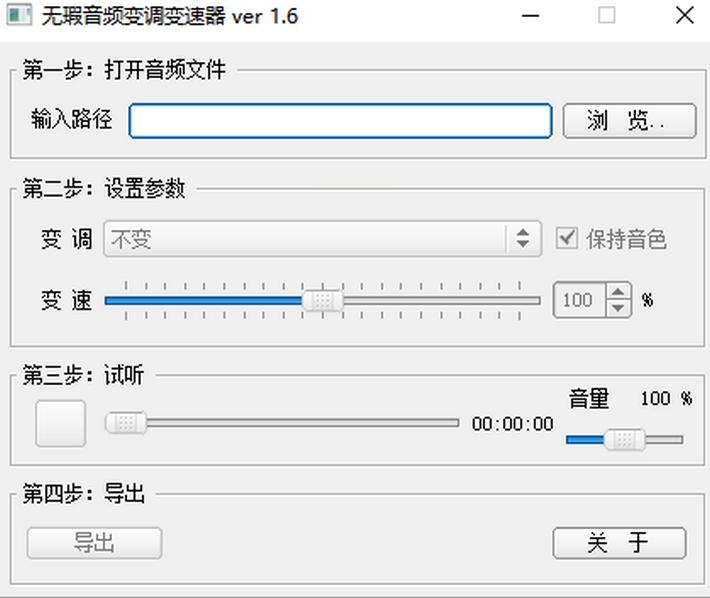710x598 pixels.
Task: Increase speed with the spinner up arrow
Action: coord(619,292)
